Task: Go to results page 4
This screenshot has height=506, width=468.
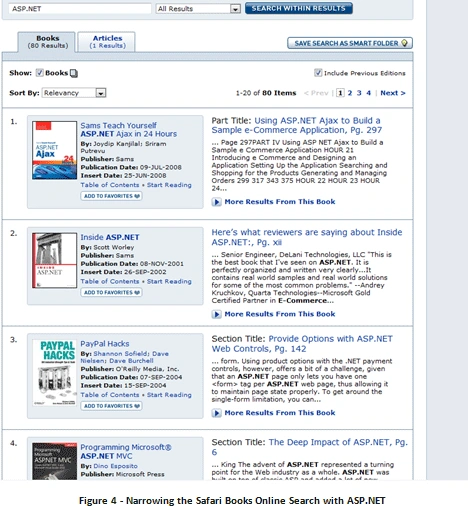Action: click(x=368, y=93)
